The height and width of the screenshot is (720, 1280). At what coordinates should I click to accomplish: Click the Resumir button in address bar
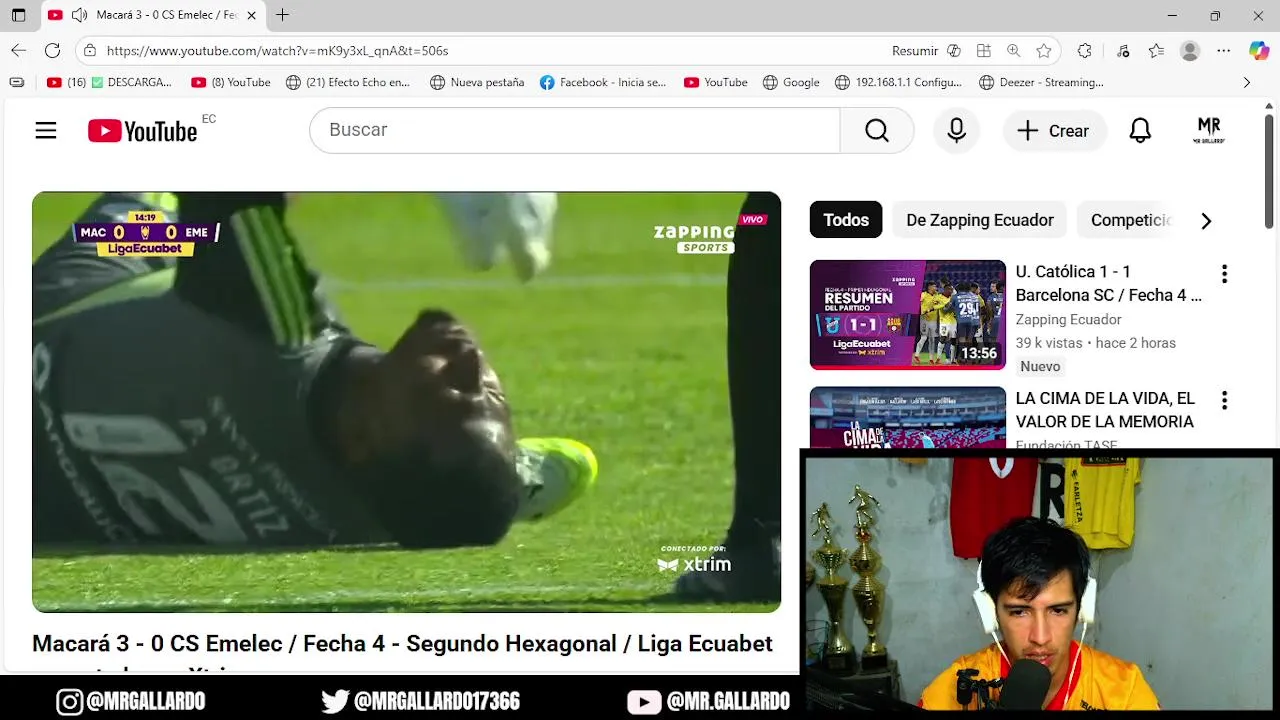914,50
